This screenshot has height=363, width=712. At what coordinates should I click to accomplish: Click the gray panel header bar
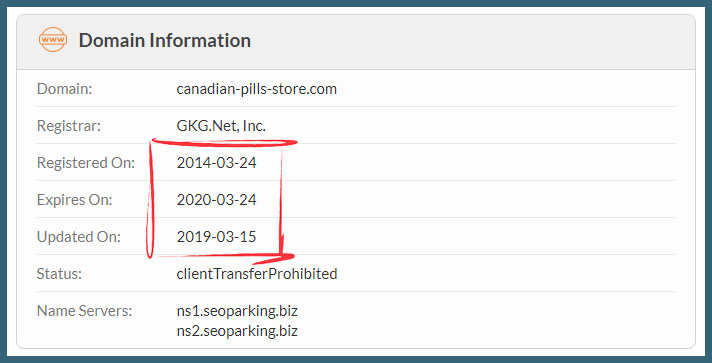[356, 42]
